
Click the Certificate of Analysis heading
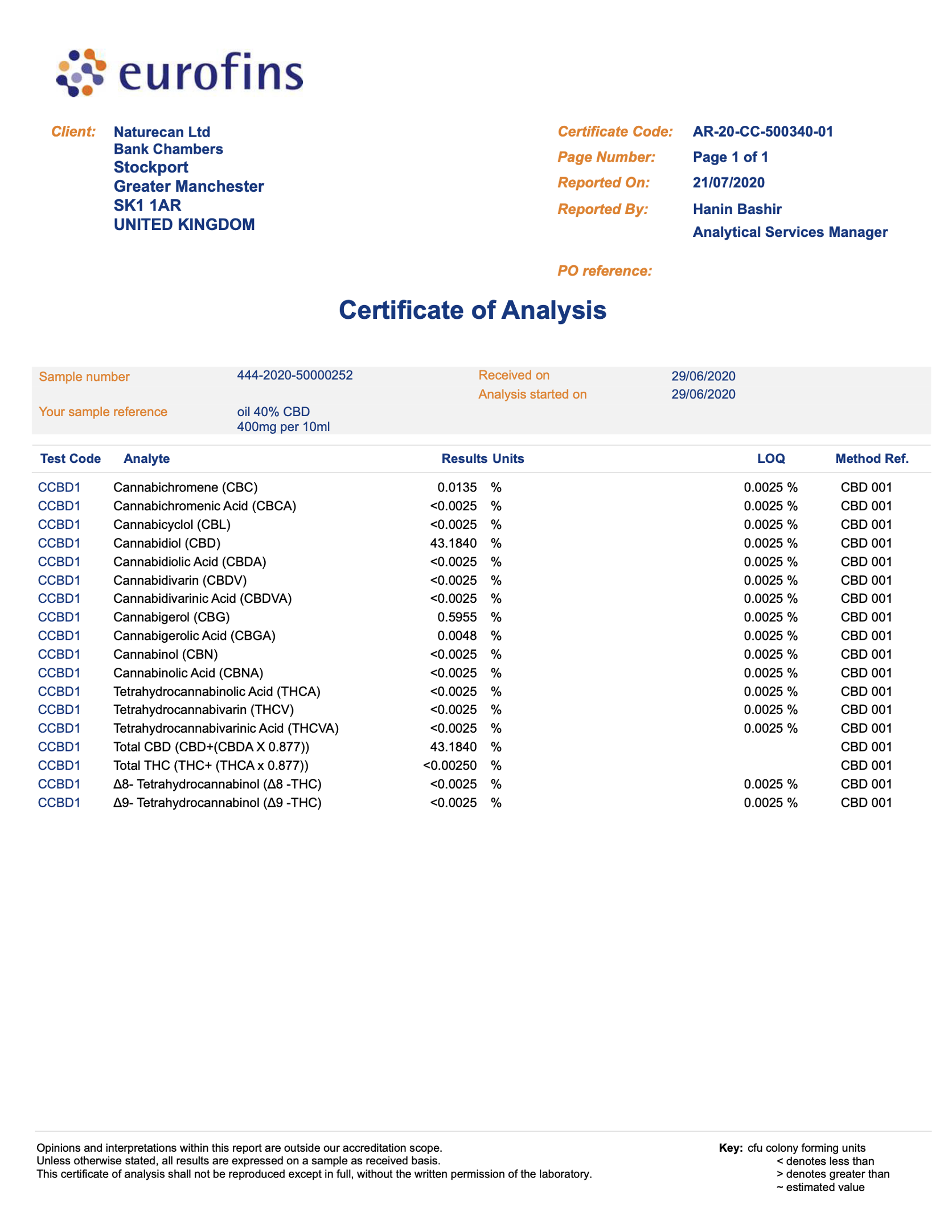[x=472, y=310]
